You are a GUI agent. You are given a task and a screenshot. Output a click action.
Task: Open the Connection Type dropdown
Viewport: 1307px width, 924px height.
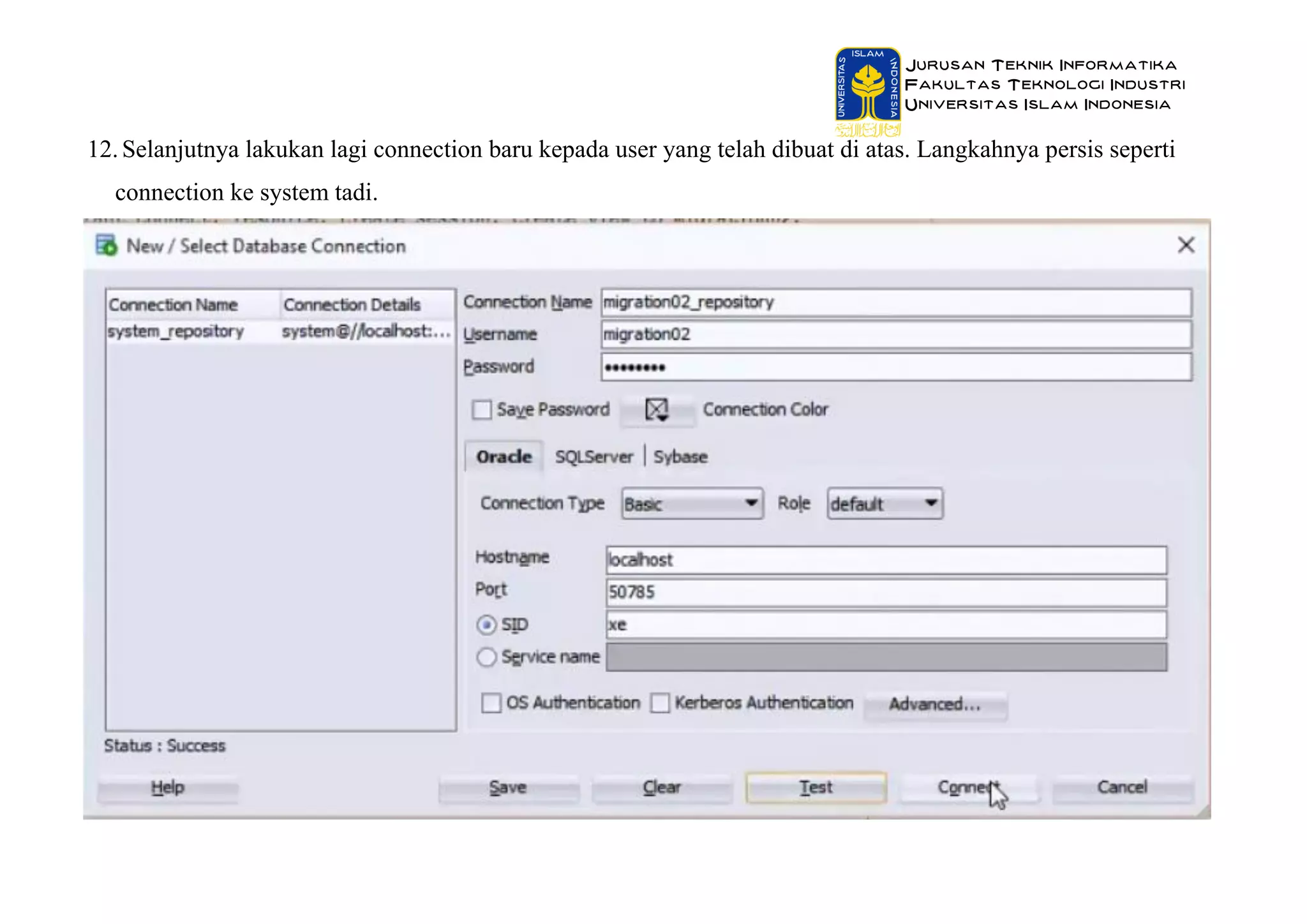coord(692,503)
